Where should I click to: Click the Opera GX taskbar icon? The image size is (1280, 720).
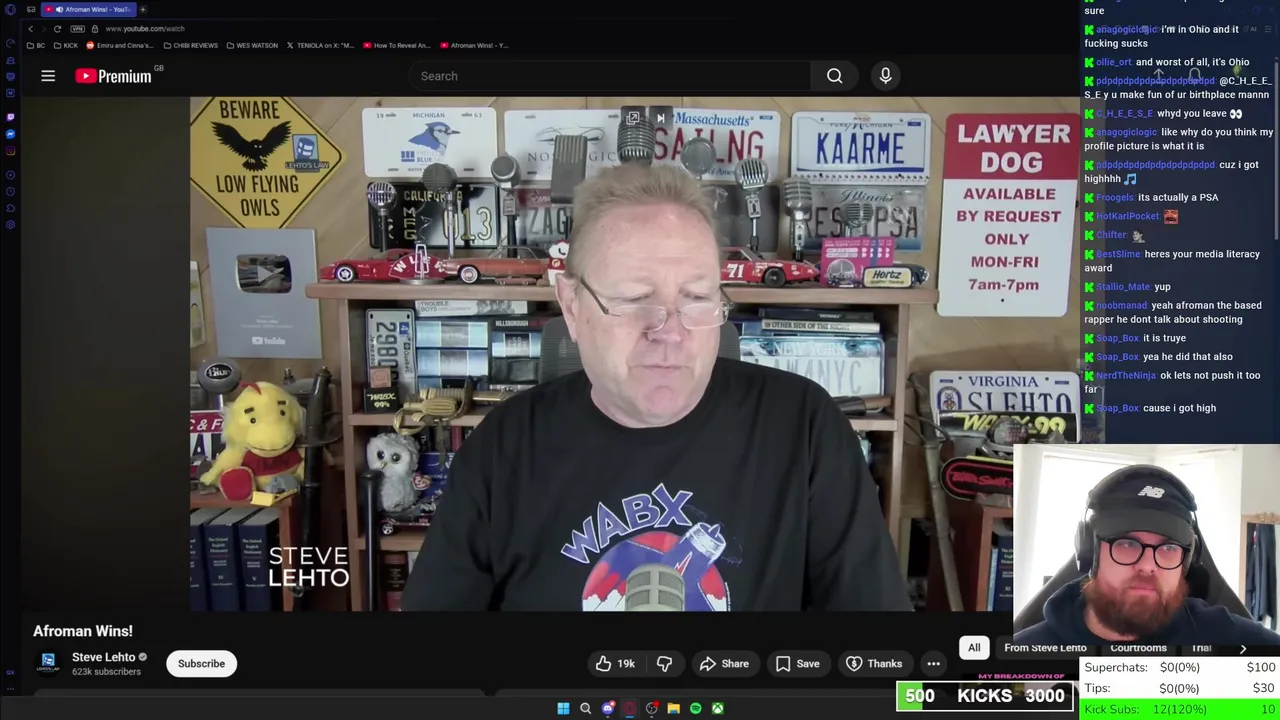click(x=629, y=708)
